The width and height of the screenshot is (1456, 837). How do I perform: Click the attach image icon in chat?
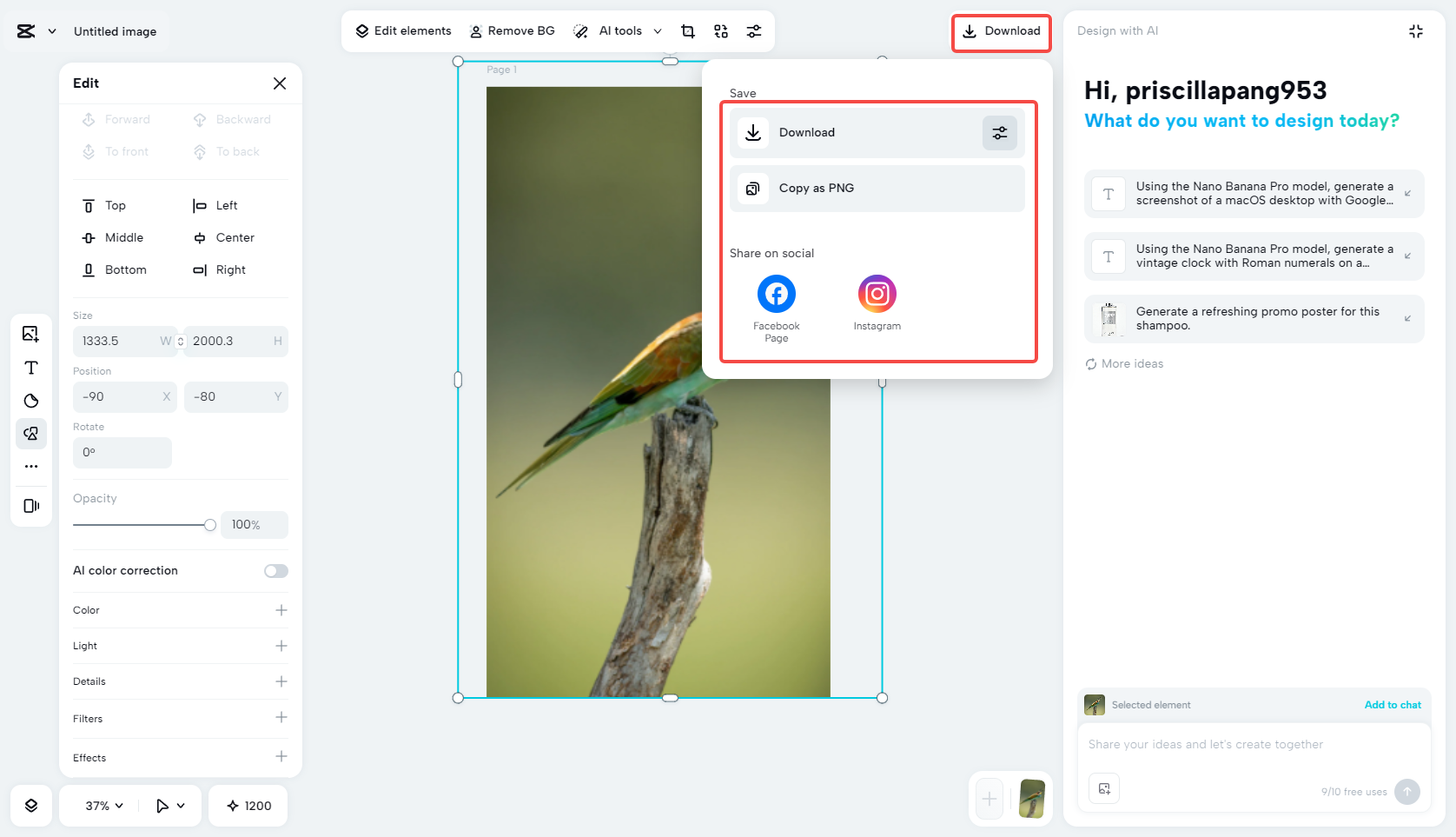point(1104,789)
